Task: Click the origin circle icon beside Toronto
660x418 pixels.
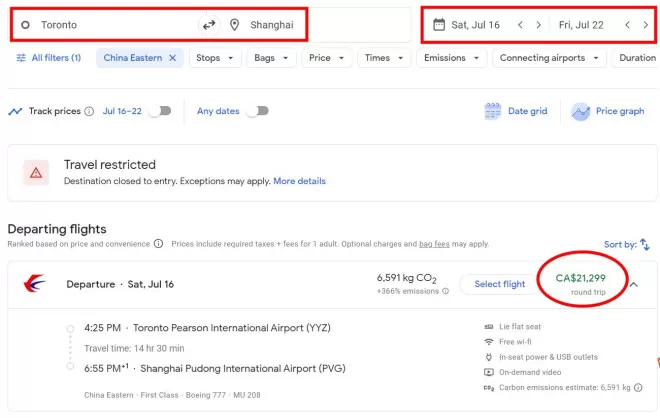Action: click(25, 25)
